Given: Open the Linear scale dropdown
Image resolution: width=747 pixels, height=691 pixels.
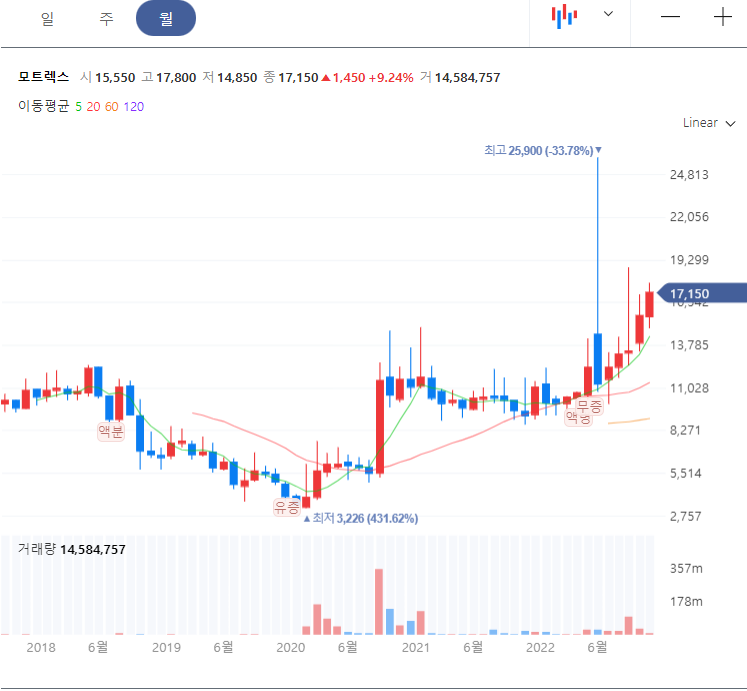Looking at the screenshot, I should click(708, 123).
